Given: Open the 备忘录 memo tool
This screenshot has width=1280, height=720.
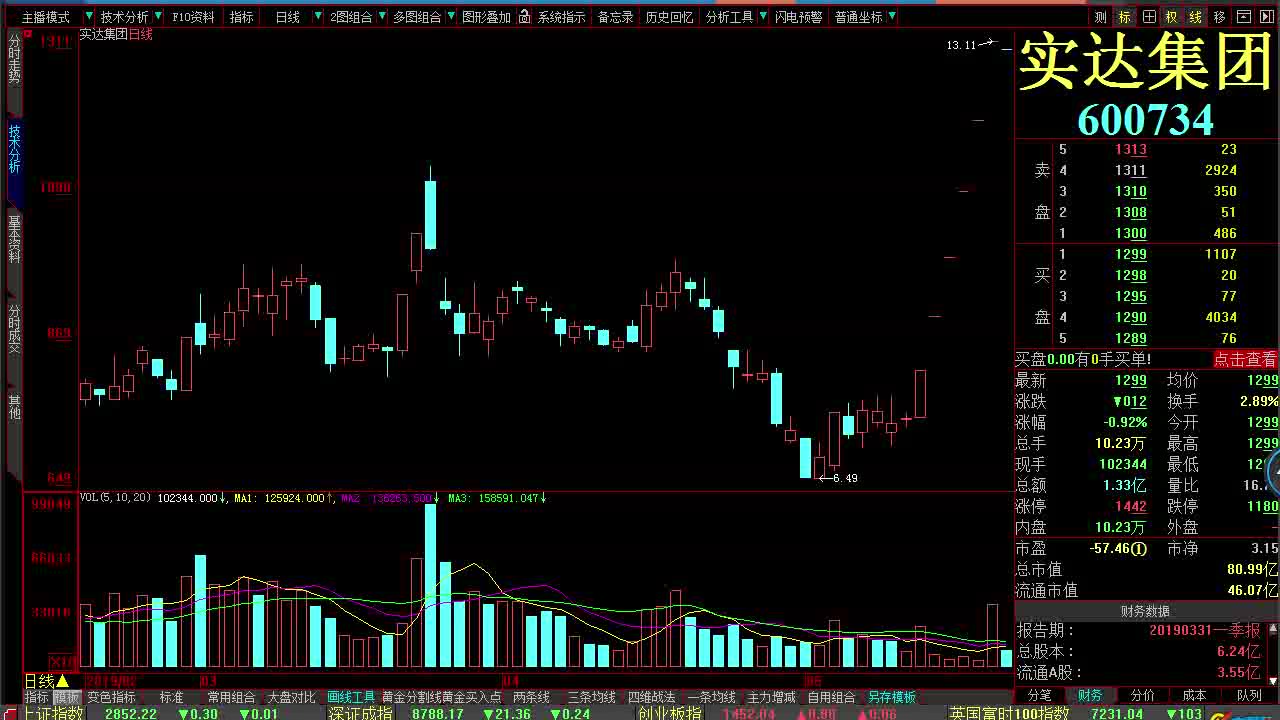Looking at the screenshot, I should (x=615, y=17).
